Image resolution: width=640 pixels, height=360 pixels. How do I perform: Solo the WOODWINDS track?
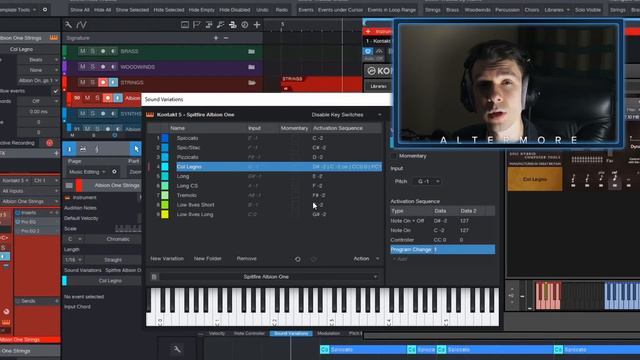pyautogui.click(x=93, y=67)
